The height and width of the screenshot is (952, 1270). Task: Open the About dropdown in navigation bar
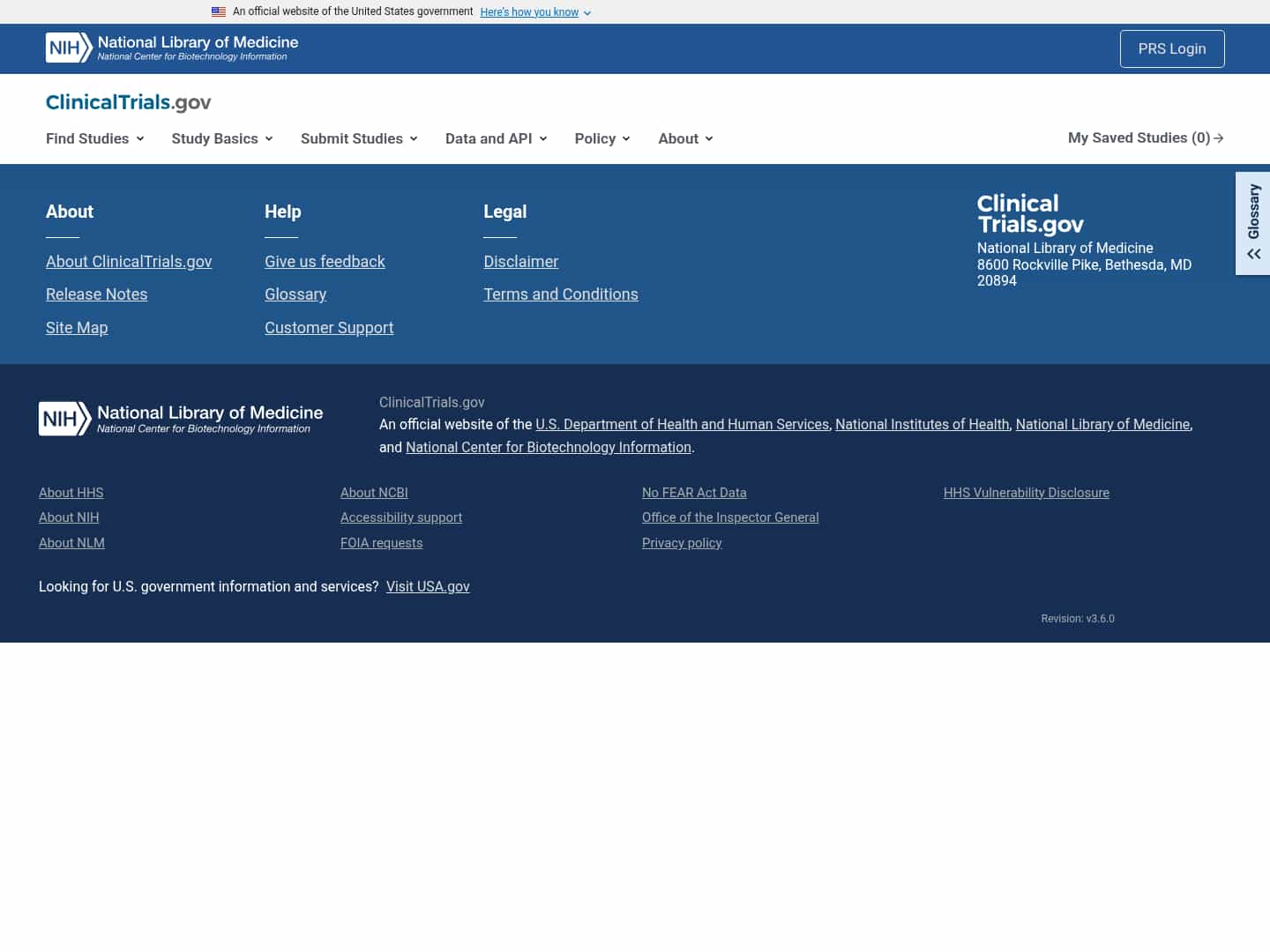pyautogui.click(x=685, y=138)
